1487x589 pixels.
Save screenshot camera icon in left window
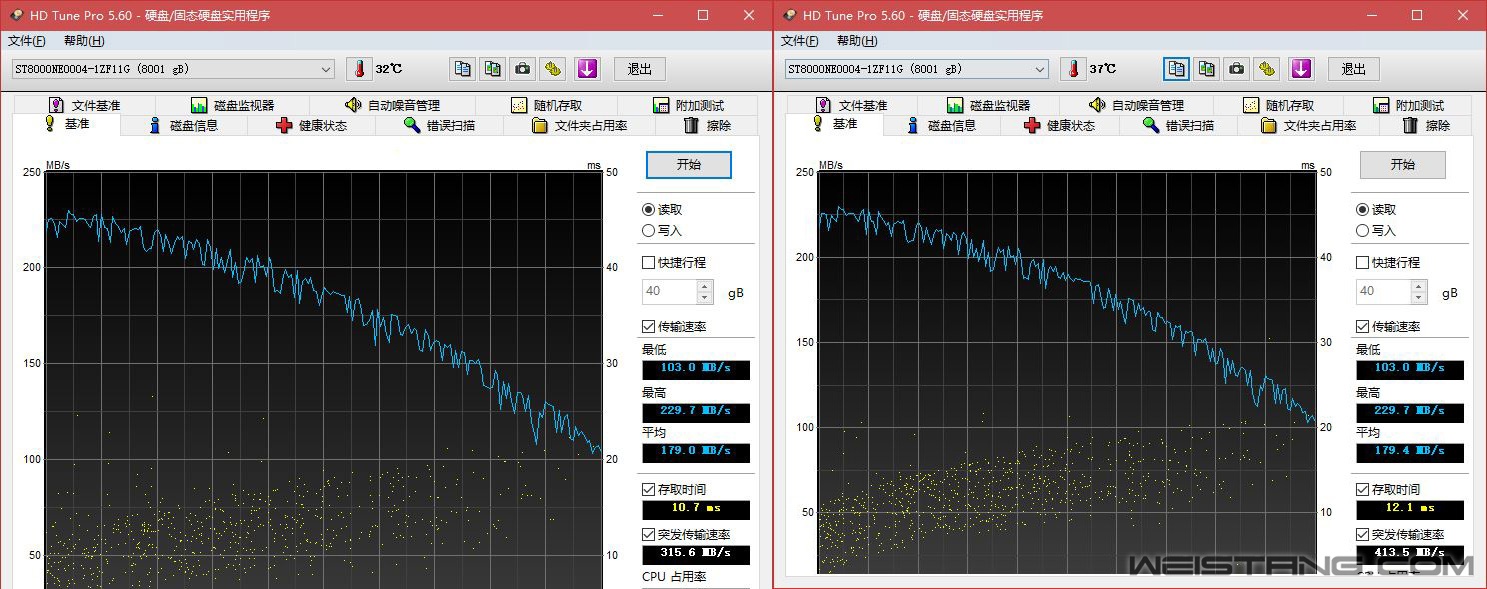click(522, 69)
